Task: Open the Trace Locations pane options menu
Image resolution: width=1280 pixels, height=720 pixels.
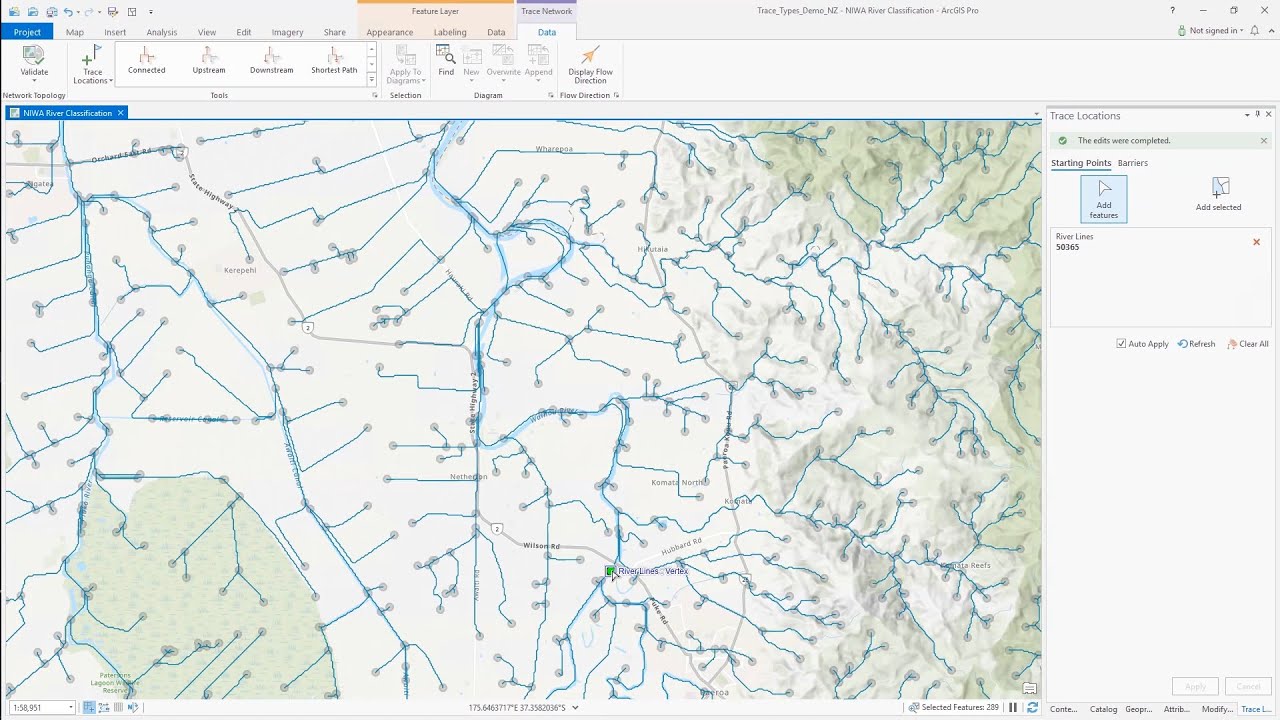Action: pyautogui.click(x=1247, y=115)
